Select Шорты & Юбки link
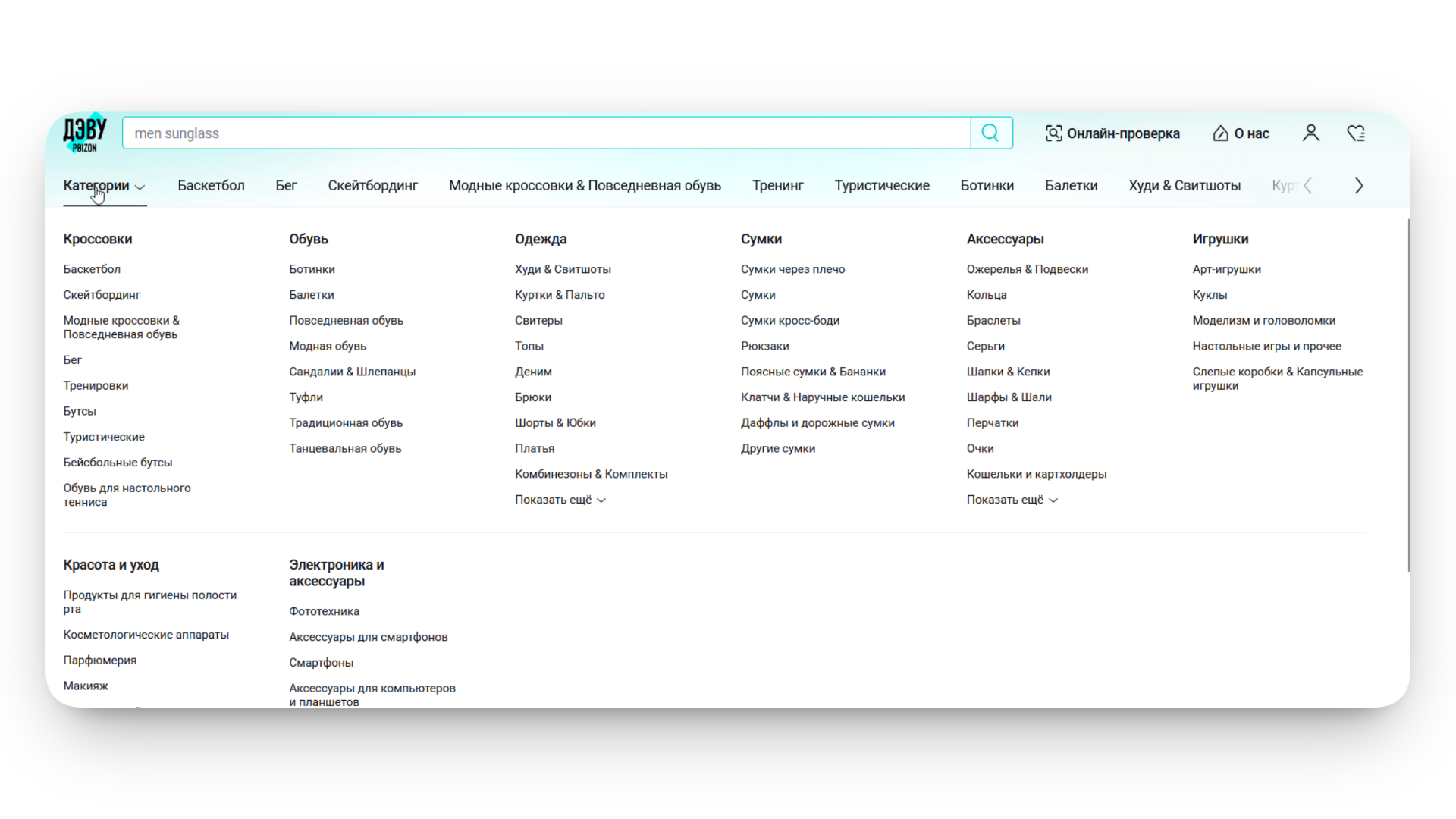Screen dimensions: 1456x819 (x=555, y=423)
